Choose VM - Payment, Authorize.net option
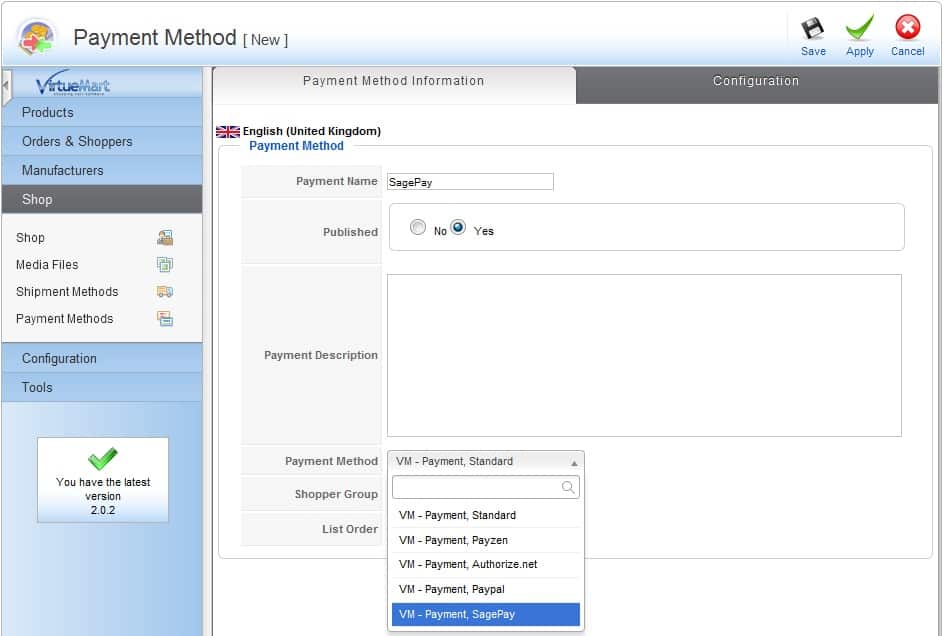The height and width of the screenshot is (636, 946). coord(486,565)
